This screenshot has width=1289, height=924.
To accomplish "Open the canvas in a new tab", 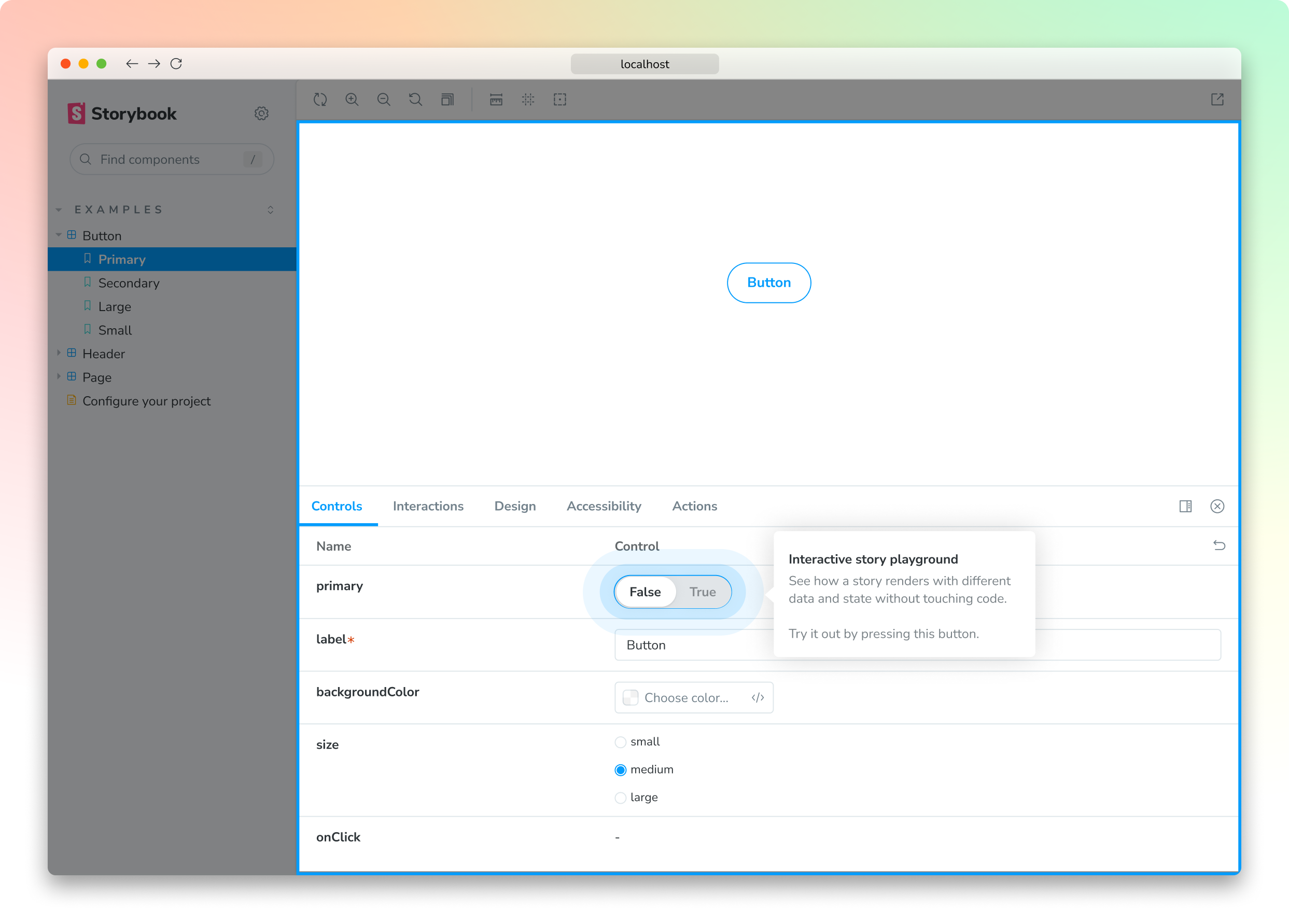I will click(1217, 100).
